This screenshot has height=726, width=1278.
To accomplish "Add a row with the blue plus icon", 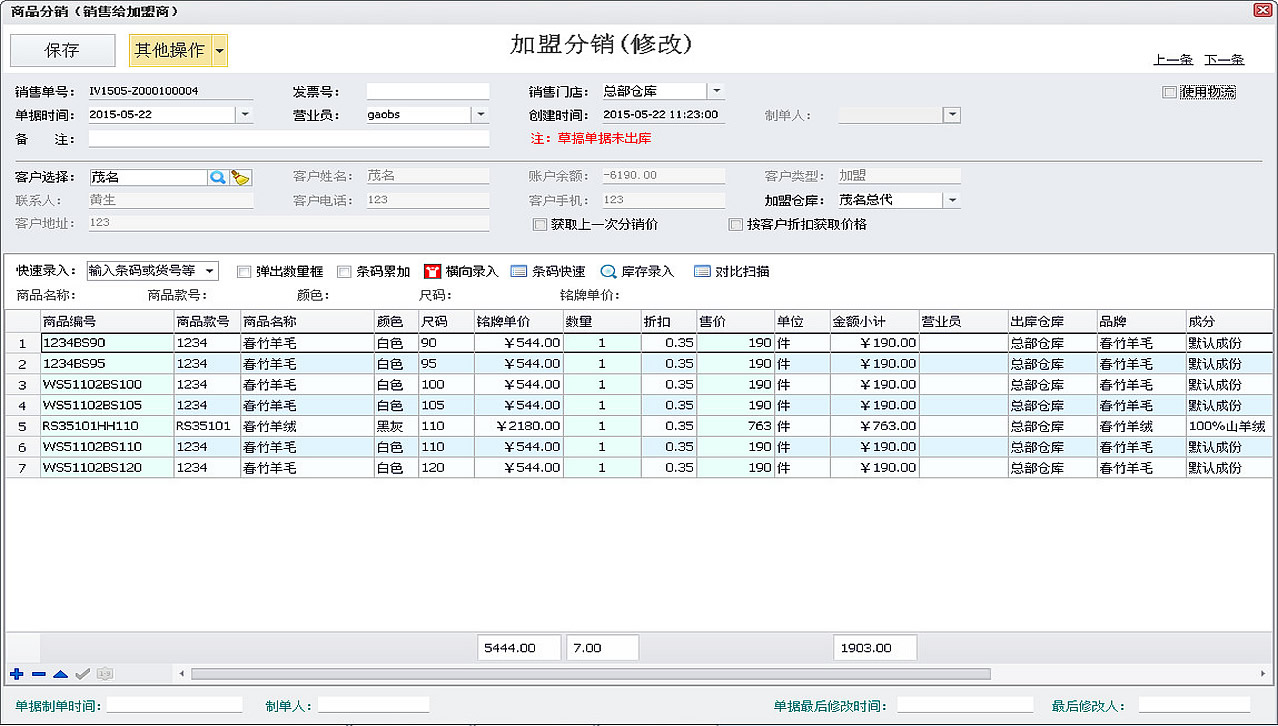I will coord(16,674).
